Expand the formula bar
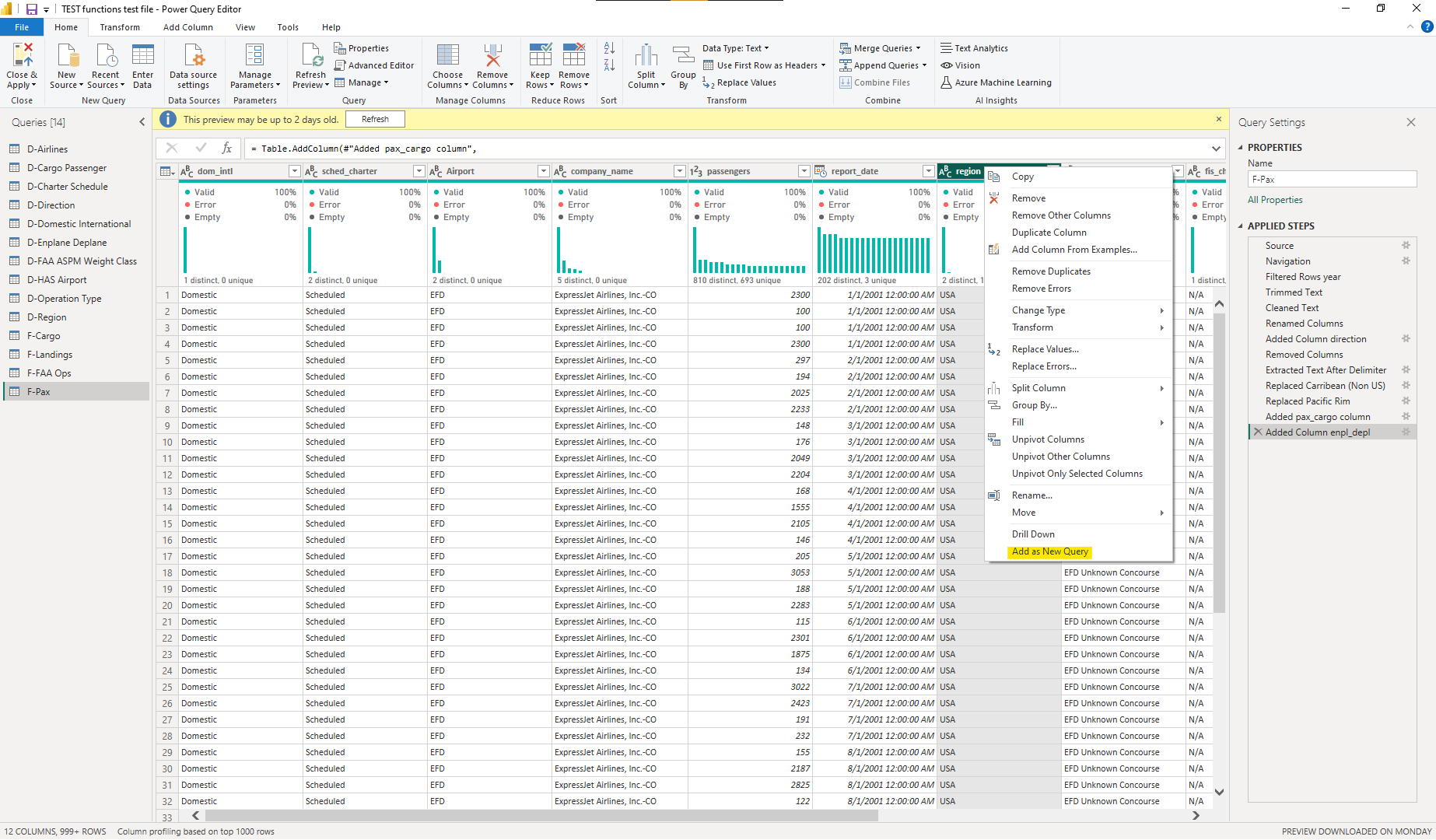 coord(1215,149)
